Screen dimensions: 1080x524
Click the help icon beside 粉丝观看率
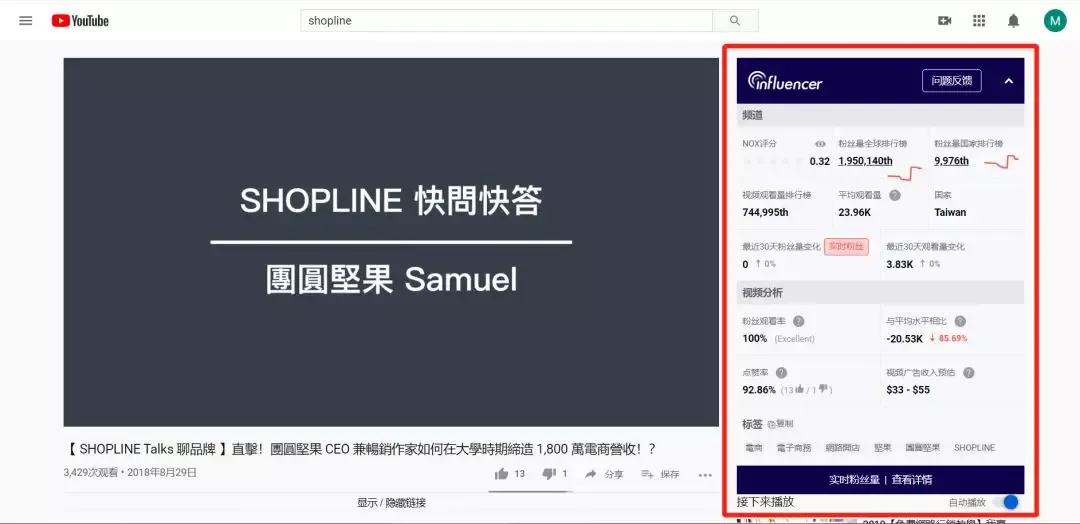[x=798, y=321]
